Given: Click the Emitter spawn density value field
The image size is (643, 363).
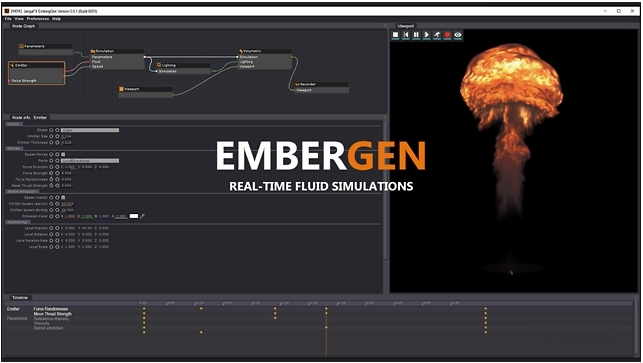Looking at the screenshot, I should (67, 210).
